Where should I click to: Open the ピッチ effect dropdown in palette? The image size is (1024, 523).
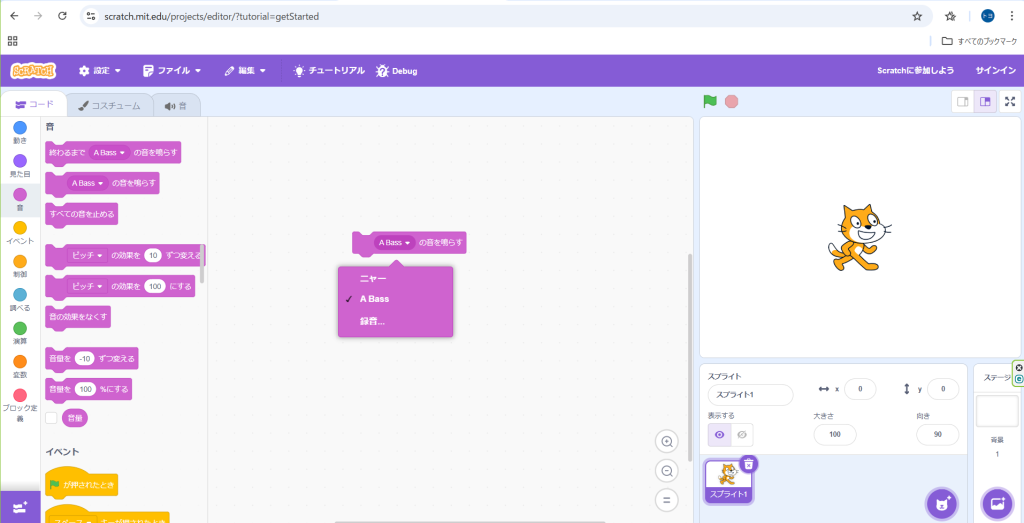(x=86, y=255)
